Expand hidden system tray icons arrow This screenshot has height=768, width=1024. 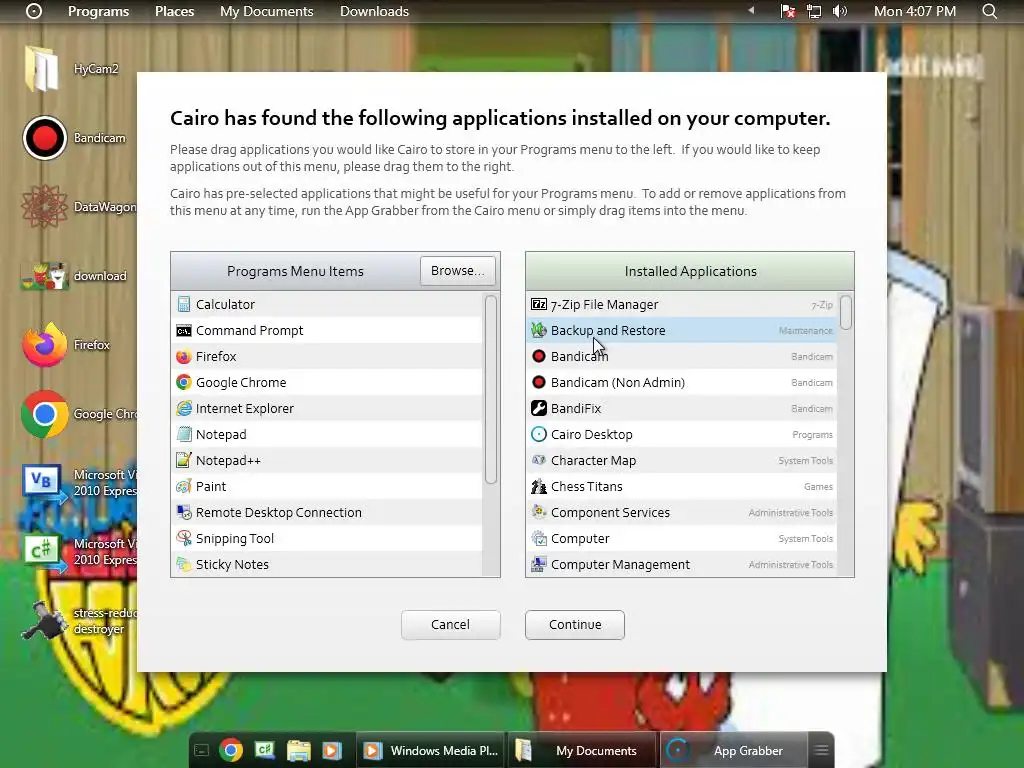point(751,10)
